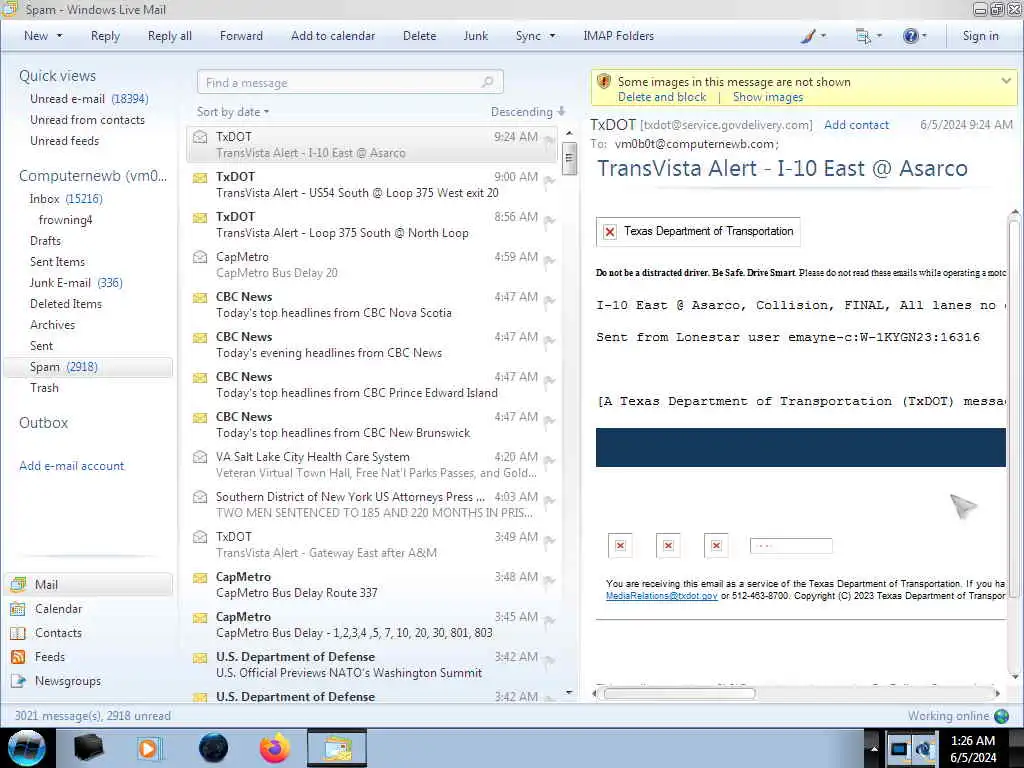Open Feeds view icon
This screenshot has height=768, width=1024.
tap(18, 657)
